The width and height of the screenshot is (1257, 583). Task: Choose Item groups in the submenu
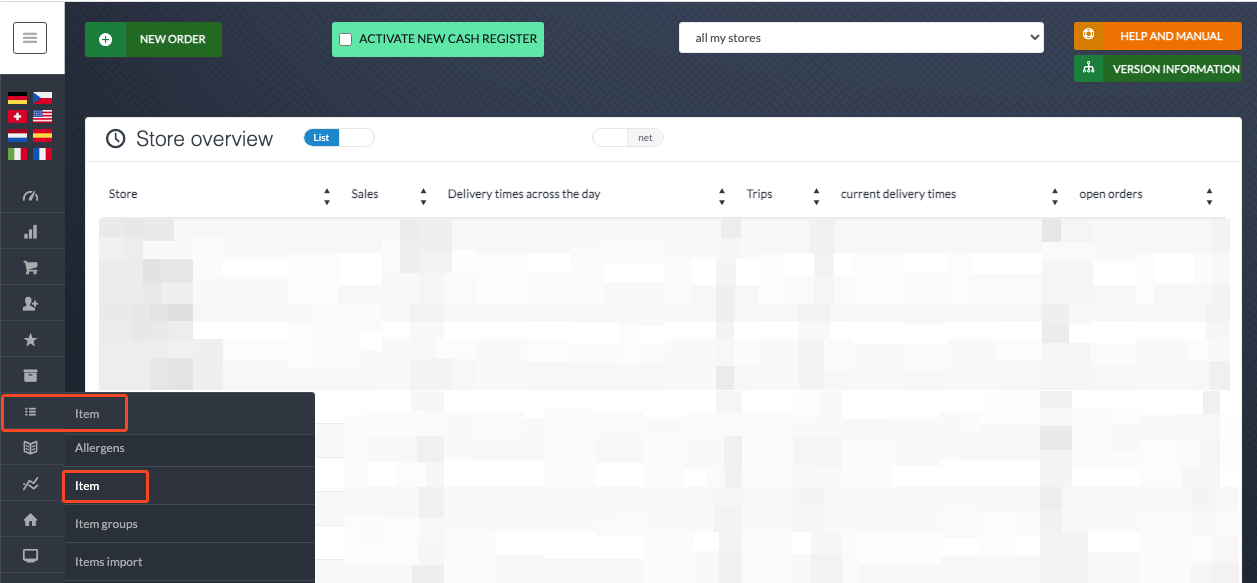click(x=106, y=524)
